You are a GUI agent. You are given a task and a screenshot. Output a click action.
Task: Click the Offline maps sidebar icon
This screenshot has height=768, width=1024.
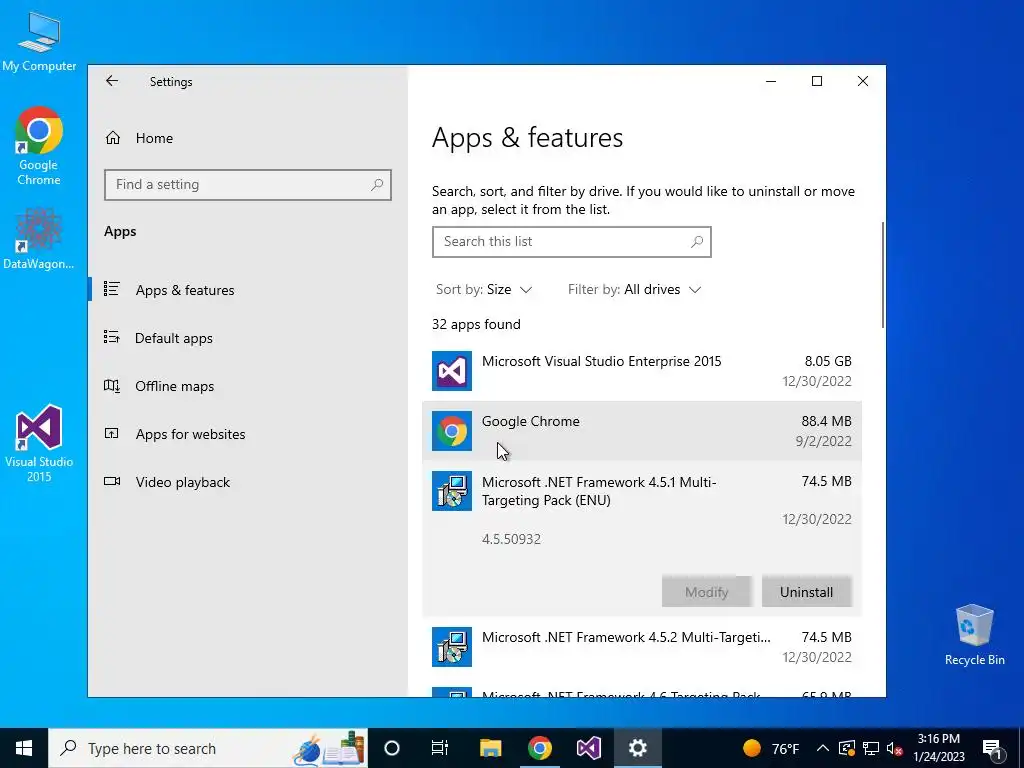[x=112, y=385]
